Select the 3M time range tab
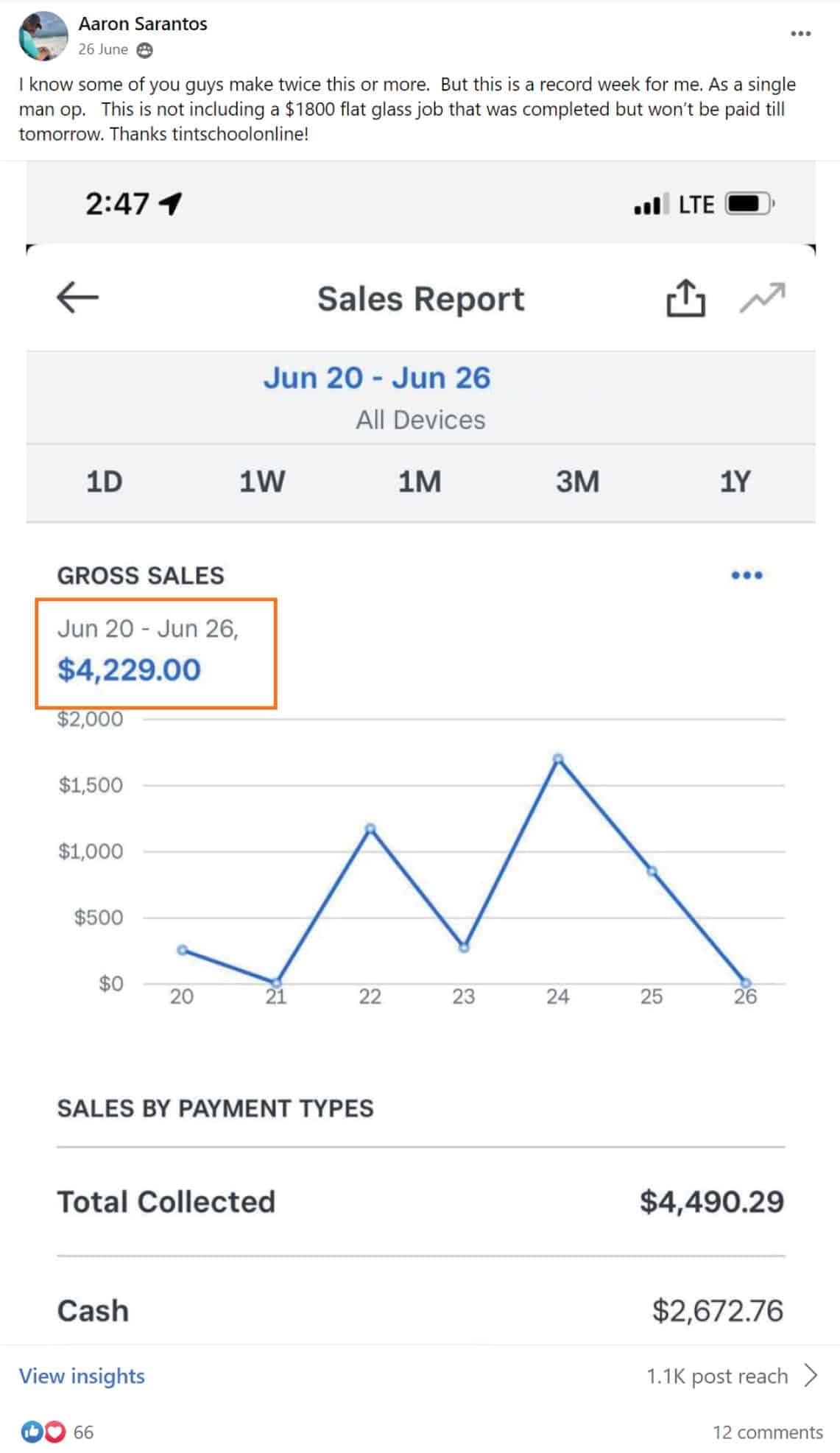Viewport: 840px width, 1453px height. tap(577, 482)
